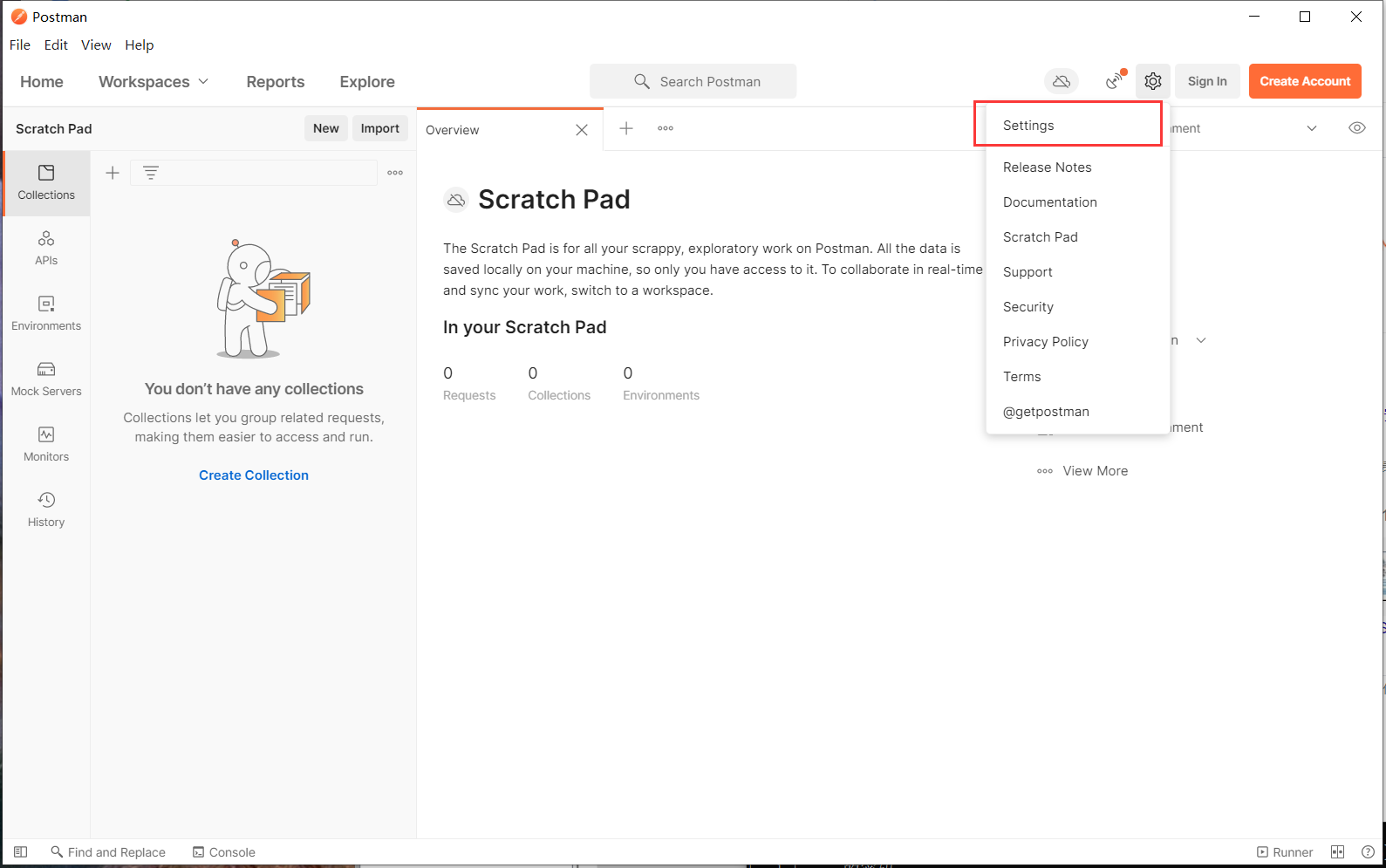Open the Runner from status bar
Image resolution: width=1386 pixels, height=868 pixels.
coord(1285,852)
